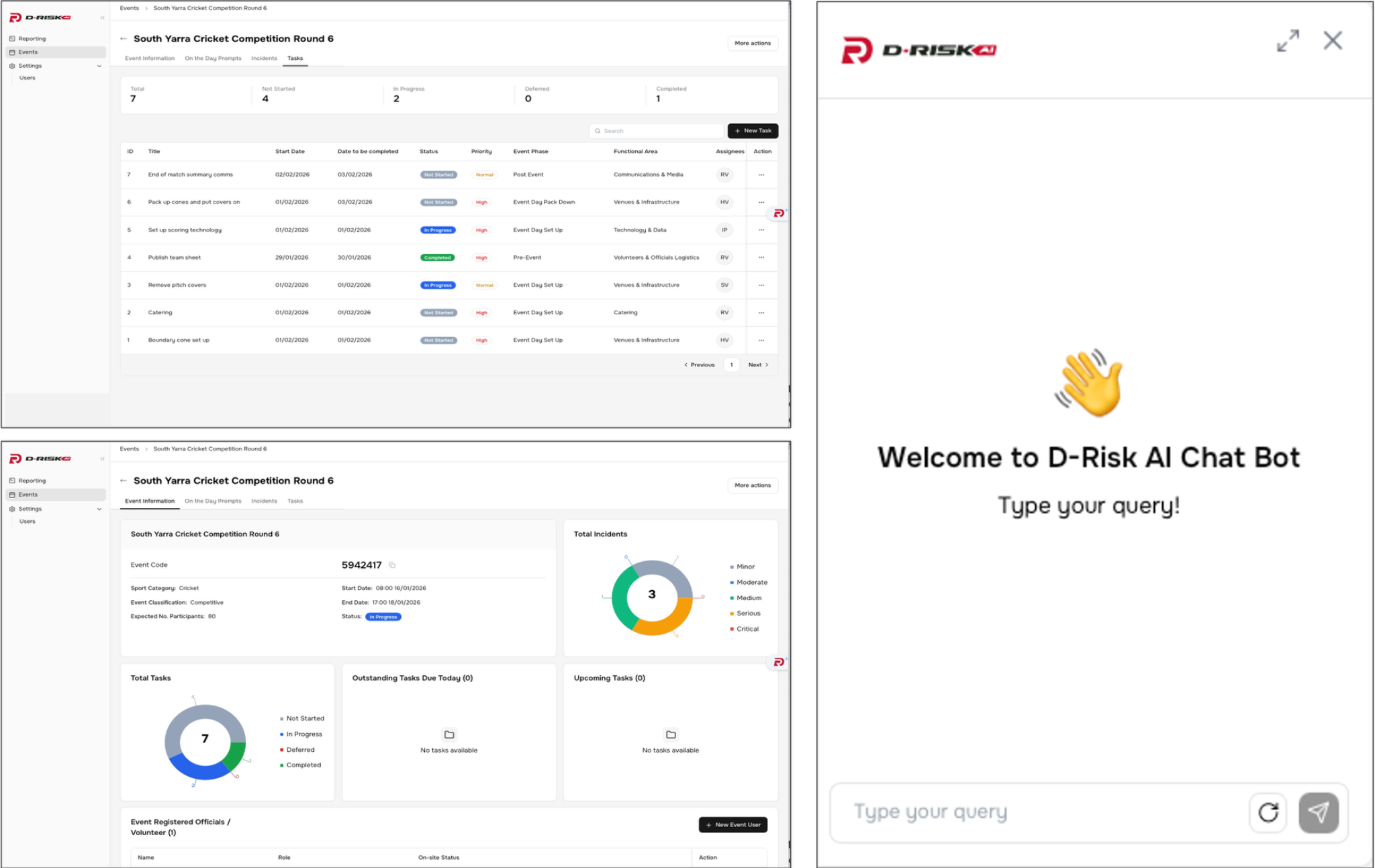
Task: Go to Next page of the tasks table
Action: pyautogui.click(x=758, y=365)
